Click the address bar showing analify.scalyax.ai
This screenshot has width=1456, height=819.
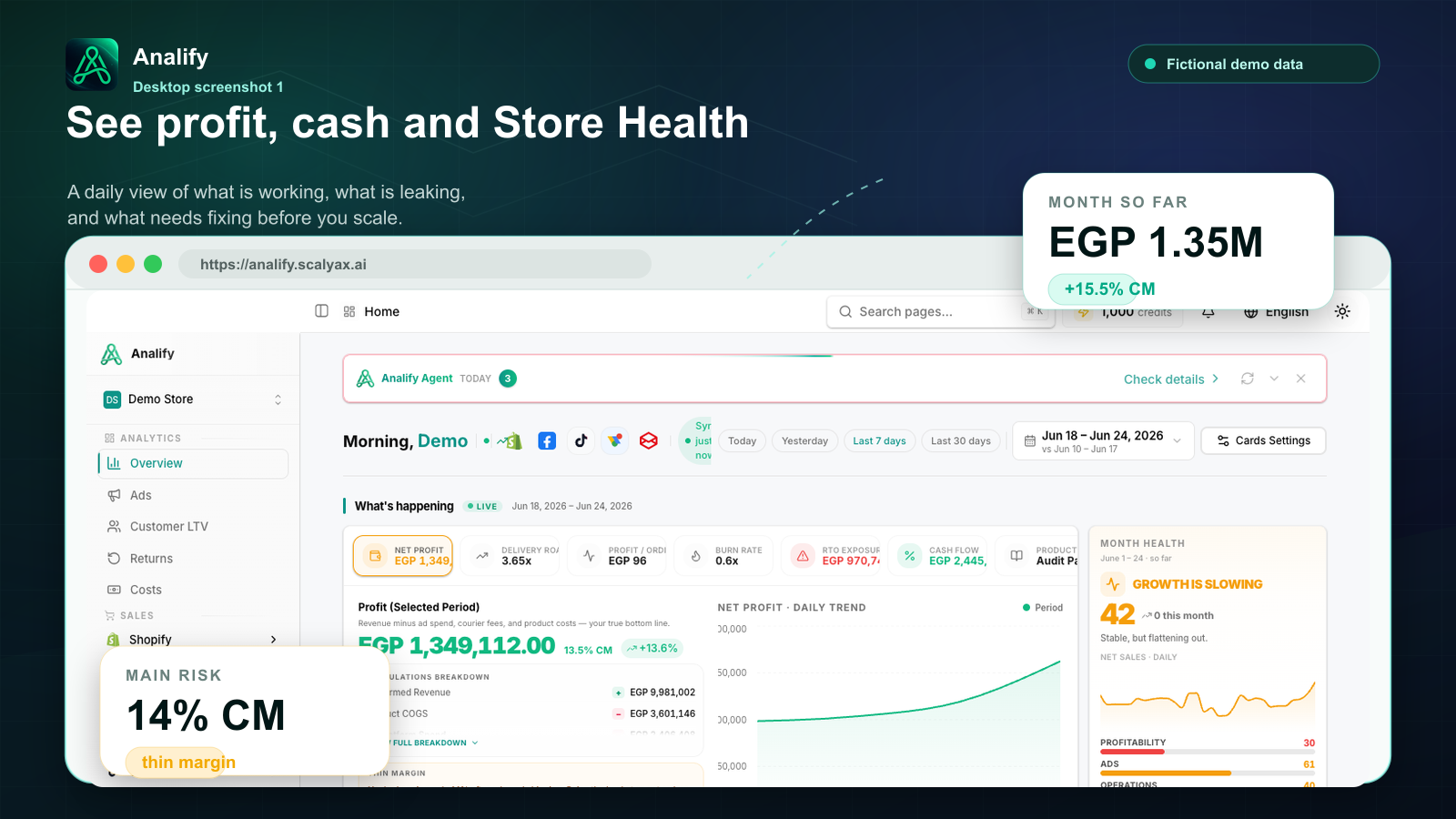415,265
